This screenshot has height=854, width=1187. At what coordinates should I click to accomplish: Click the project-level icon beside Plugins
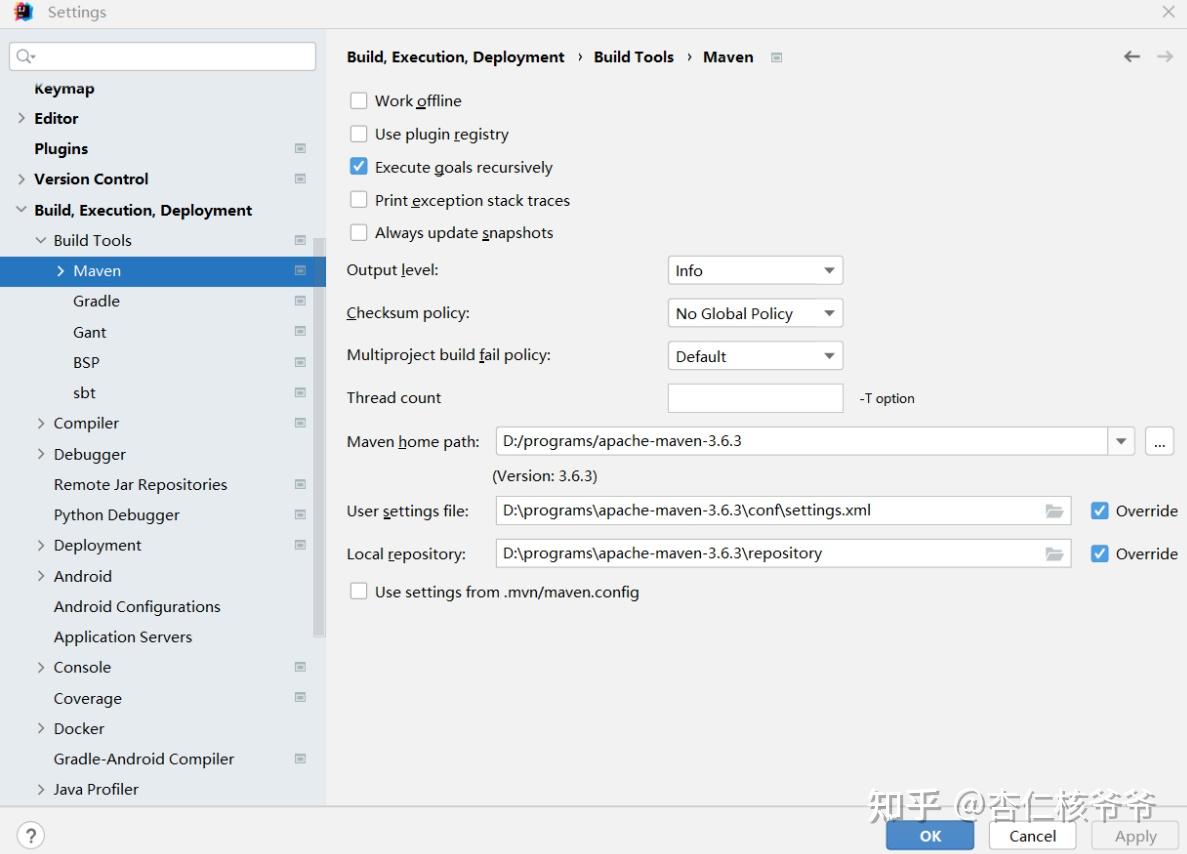300,149
